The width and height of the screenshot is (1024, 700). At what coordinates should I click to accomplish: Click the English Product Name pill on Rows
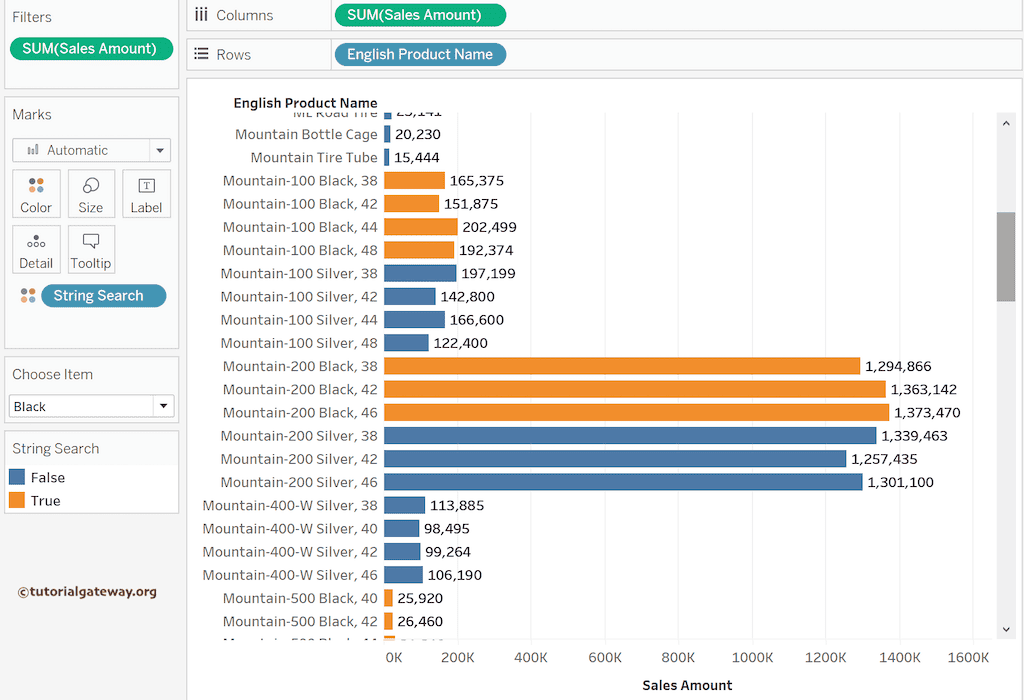coord(419,54)
